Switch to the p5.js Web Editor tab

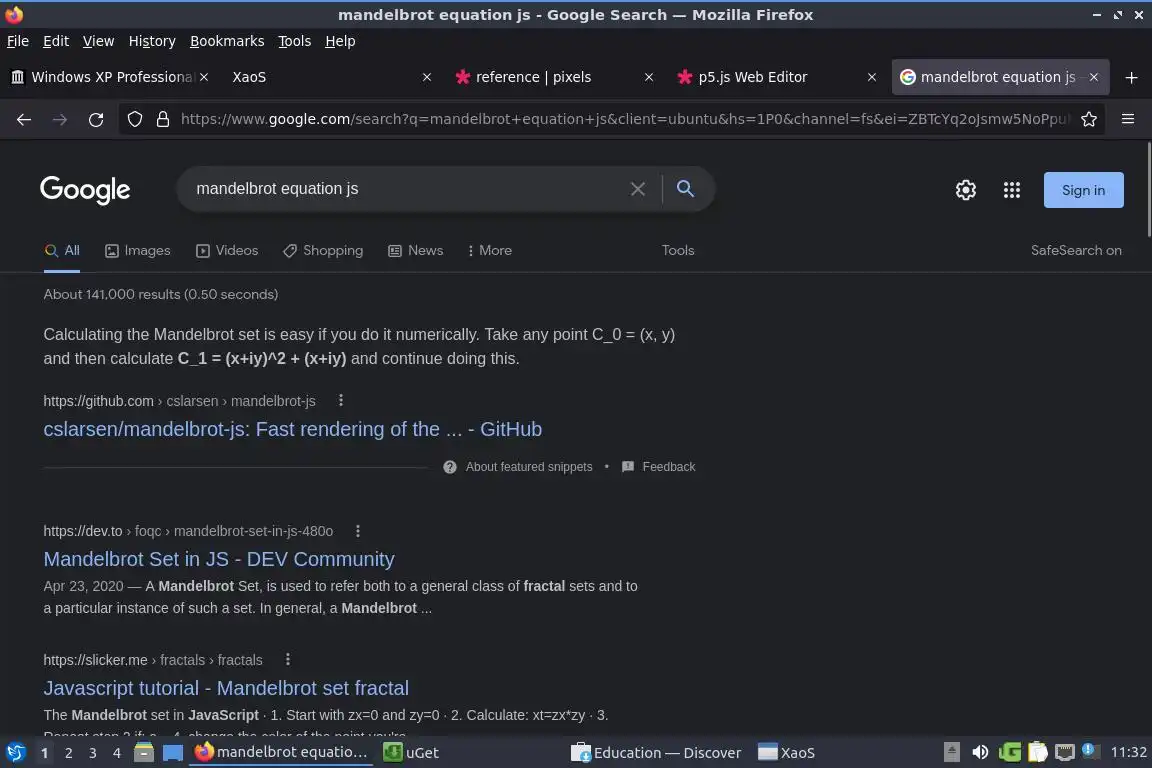[x=777, y=77]
